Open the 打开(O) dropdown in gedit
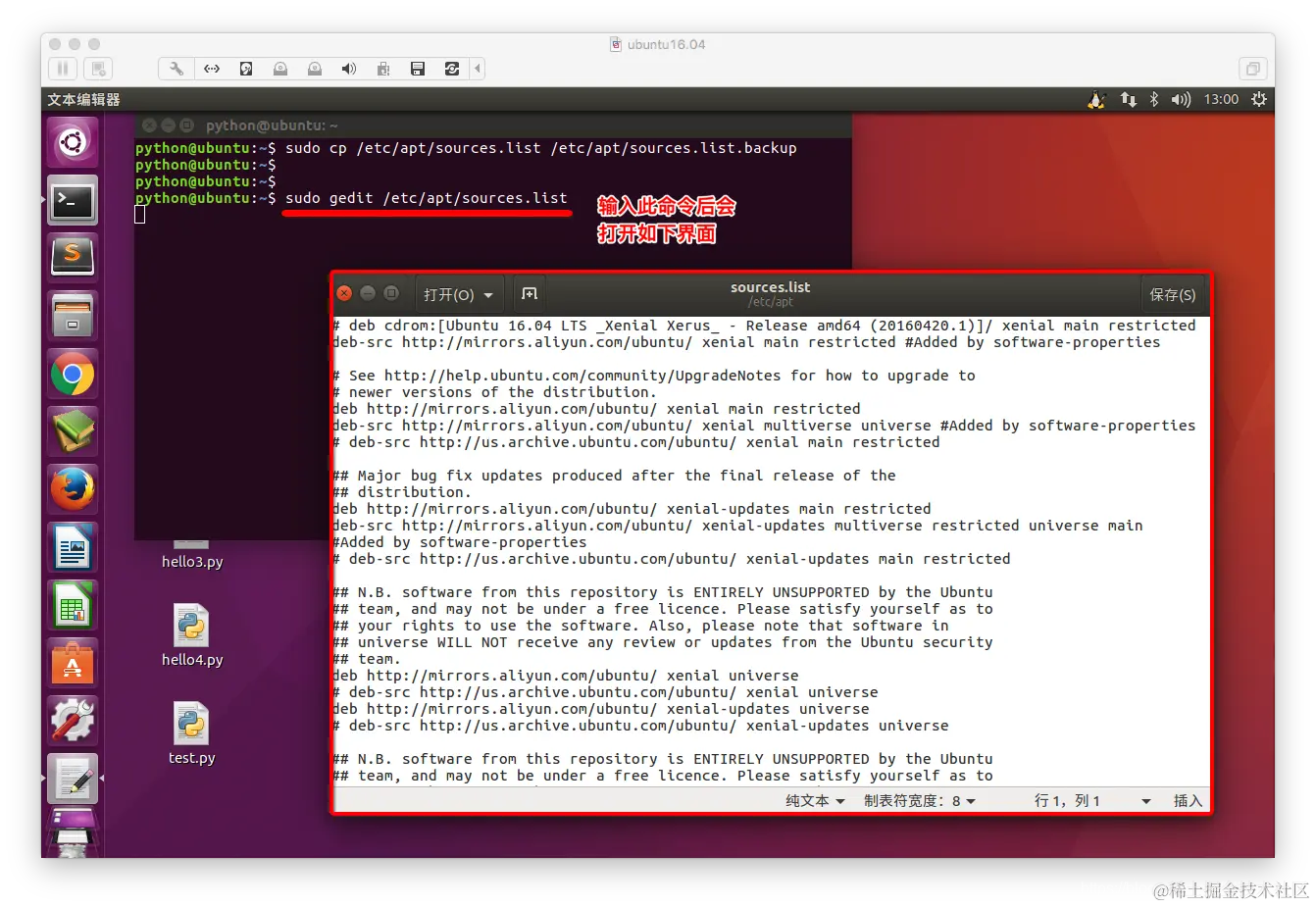This screenshot has width=1316, height=907. pos(458,294)
